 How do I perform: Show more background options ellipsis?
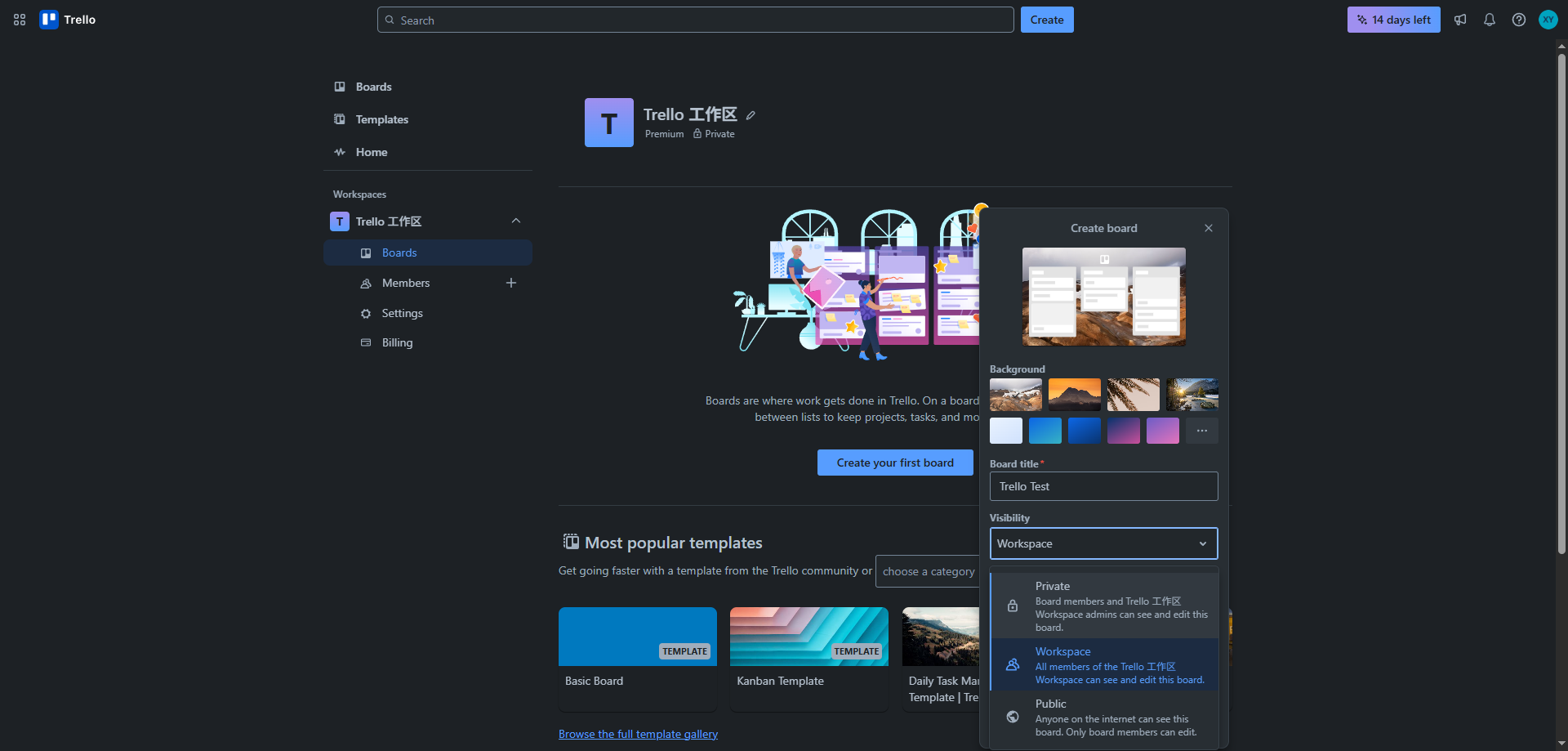[x=1202, y=431]
